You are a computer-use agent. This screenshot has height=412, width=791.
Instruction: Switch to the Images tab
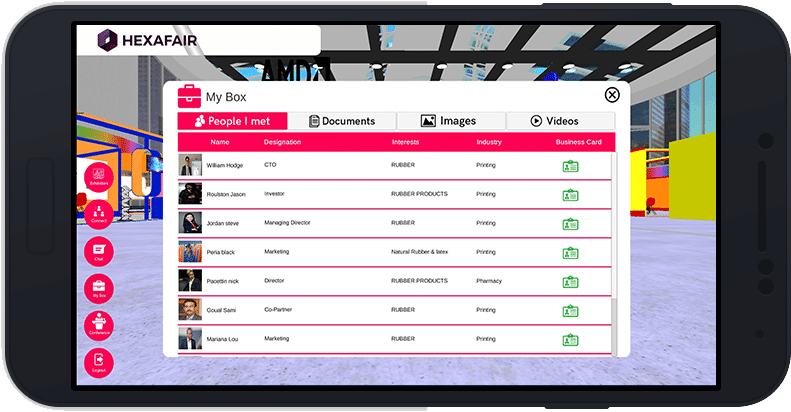(451, 121)
